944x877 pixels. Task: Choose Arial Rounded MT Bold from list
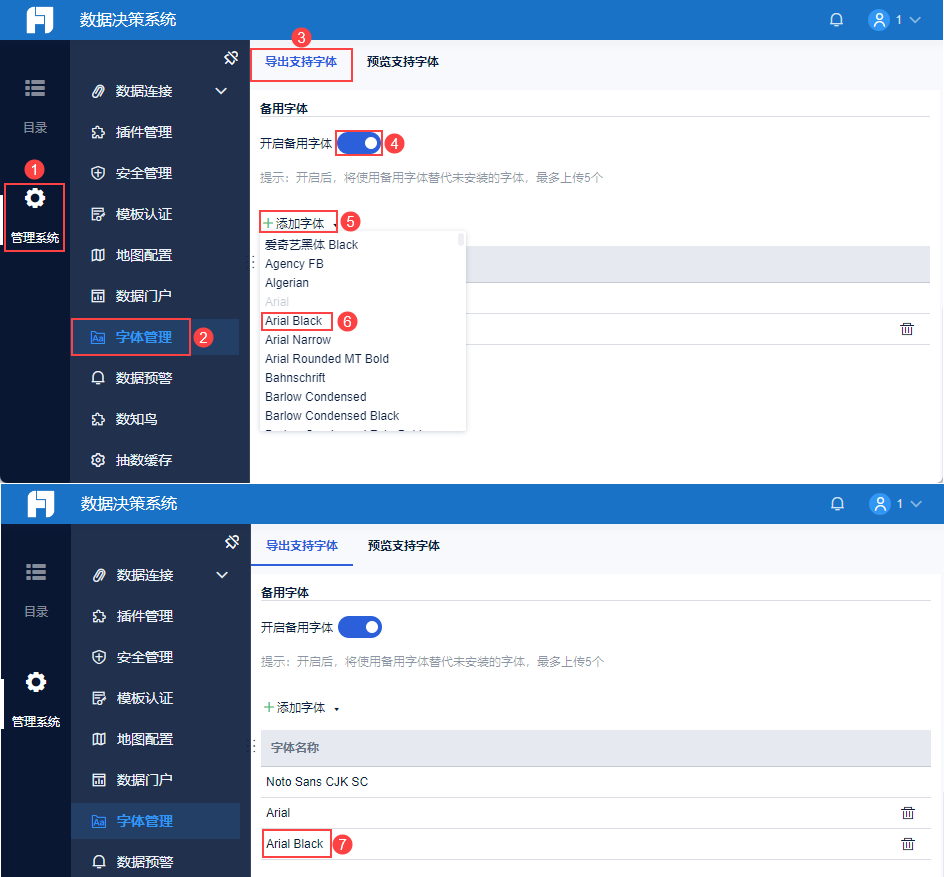click(327, 359)
